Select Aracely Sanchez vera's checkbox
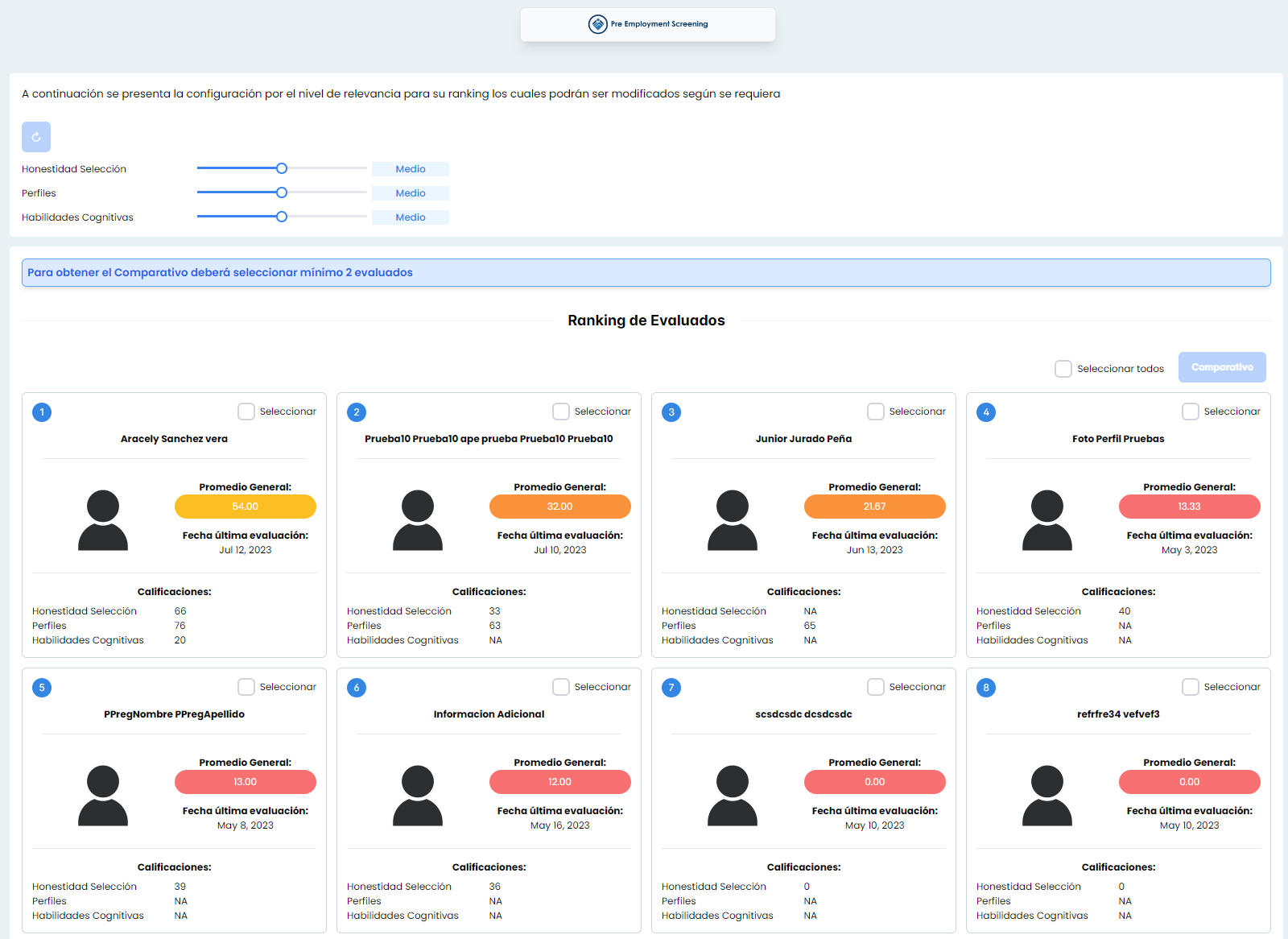Viewport: 1288px width, 939px height. coord(246,412)
